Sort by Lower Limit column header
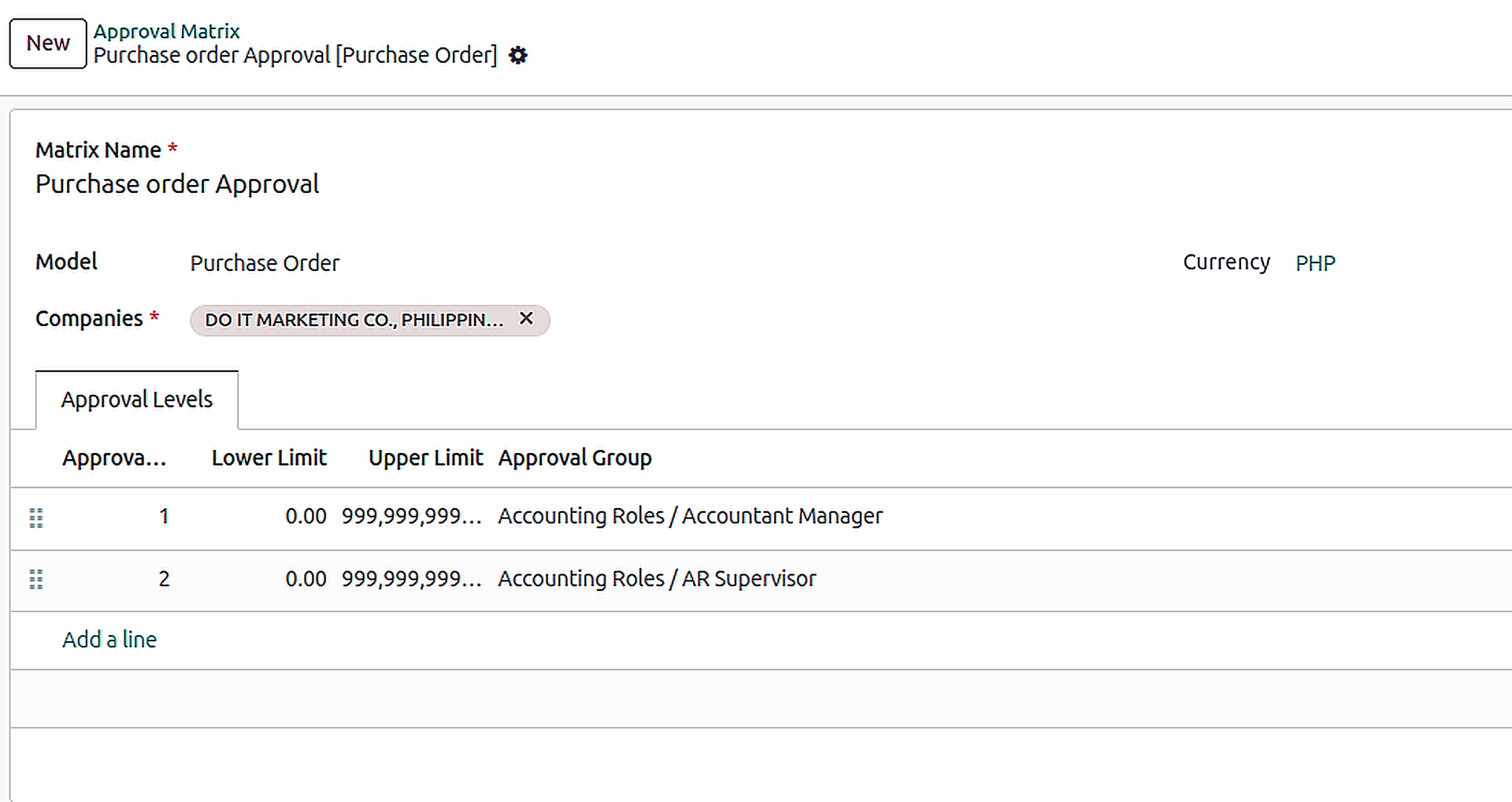Image resolution: width=1512 pixels, height=802 pixels. click(x=269, y=459)
